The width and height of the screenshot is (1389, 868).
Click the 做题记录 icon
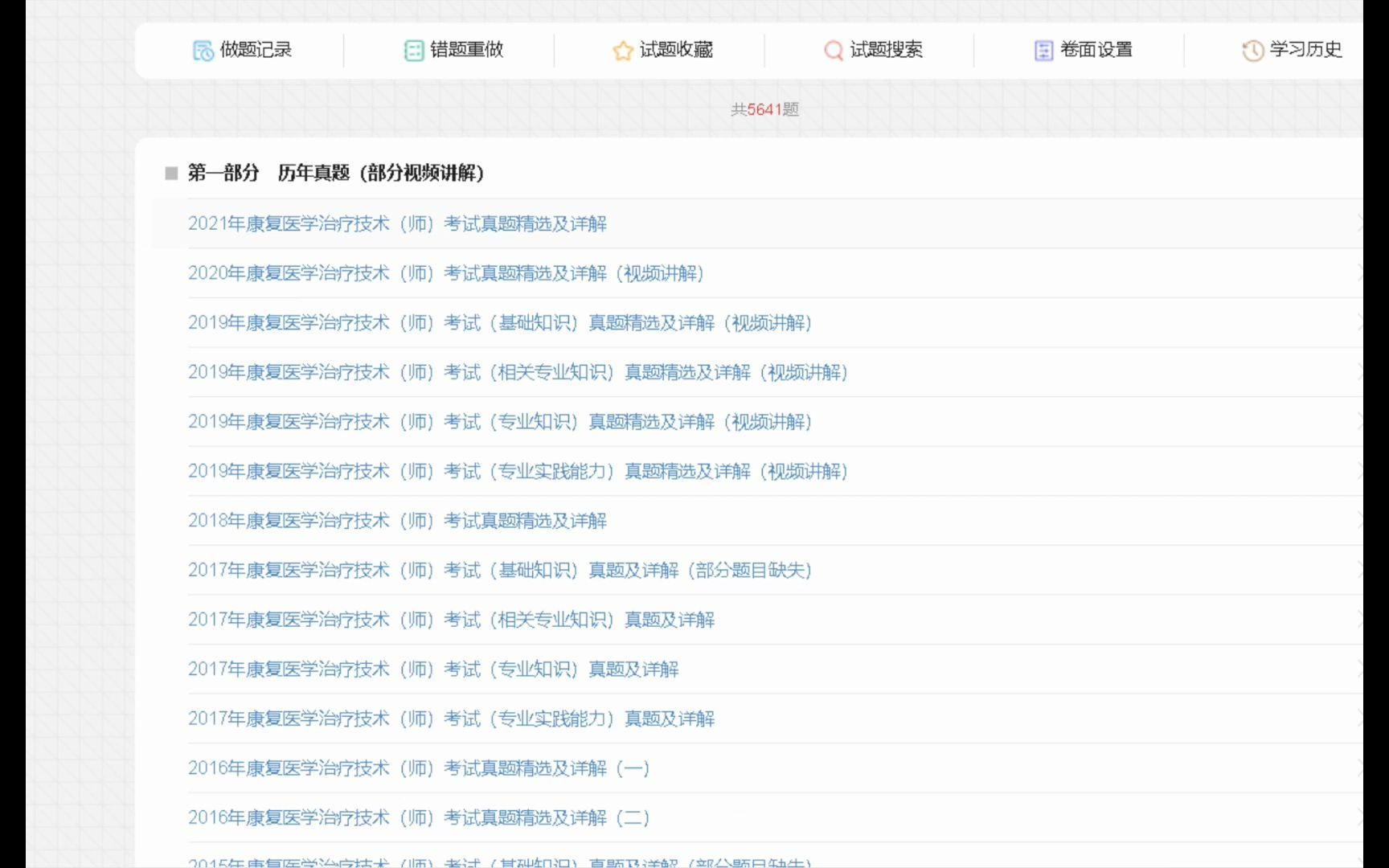point(203,51)
